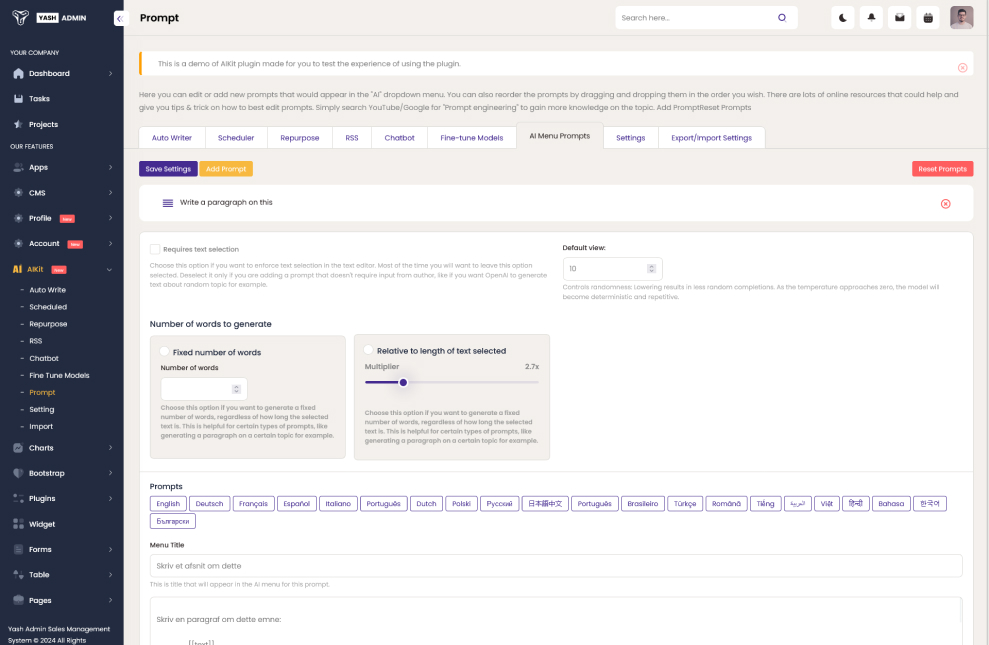Click the Charts sidebar icon

click(x=18, y=448)
